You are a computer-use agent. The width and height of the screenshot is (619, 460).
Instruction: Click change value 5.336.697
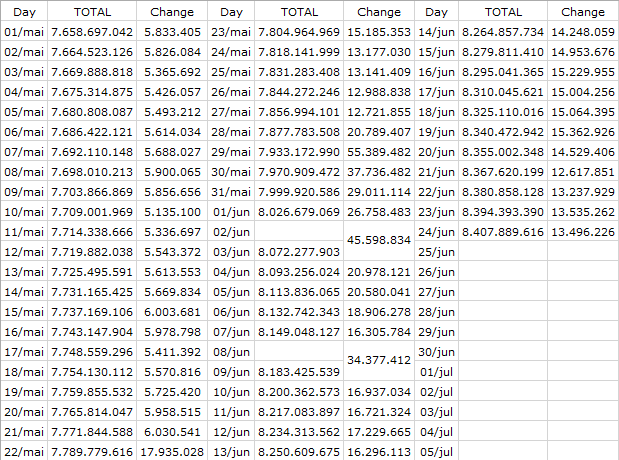[172, 232]
